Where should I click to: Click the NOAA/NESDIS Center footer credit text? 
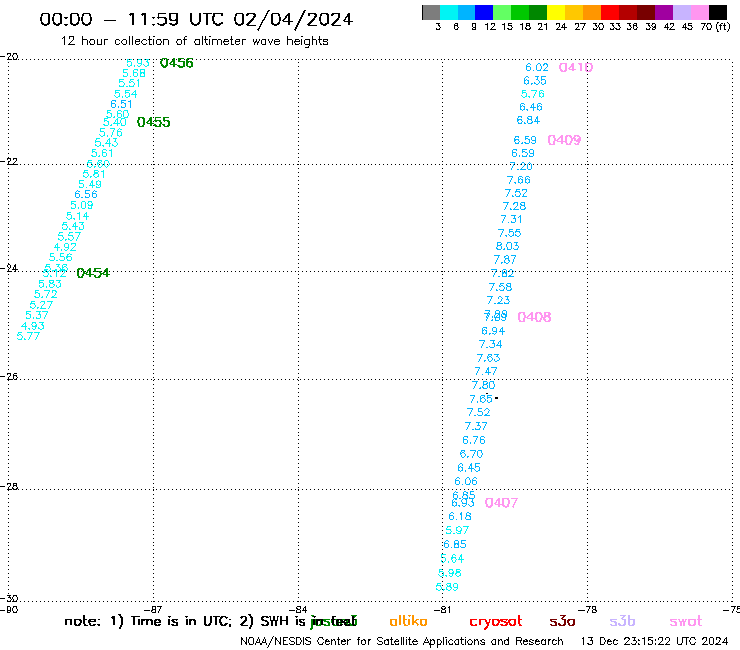[402, 641]
